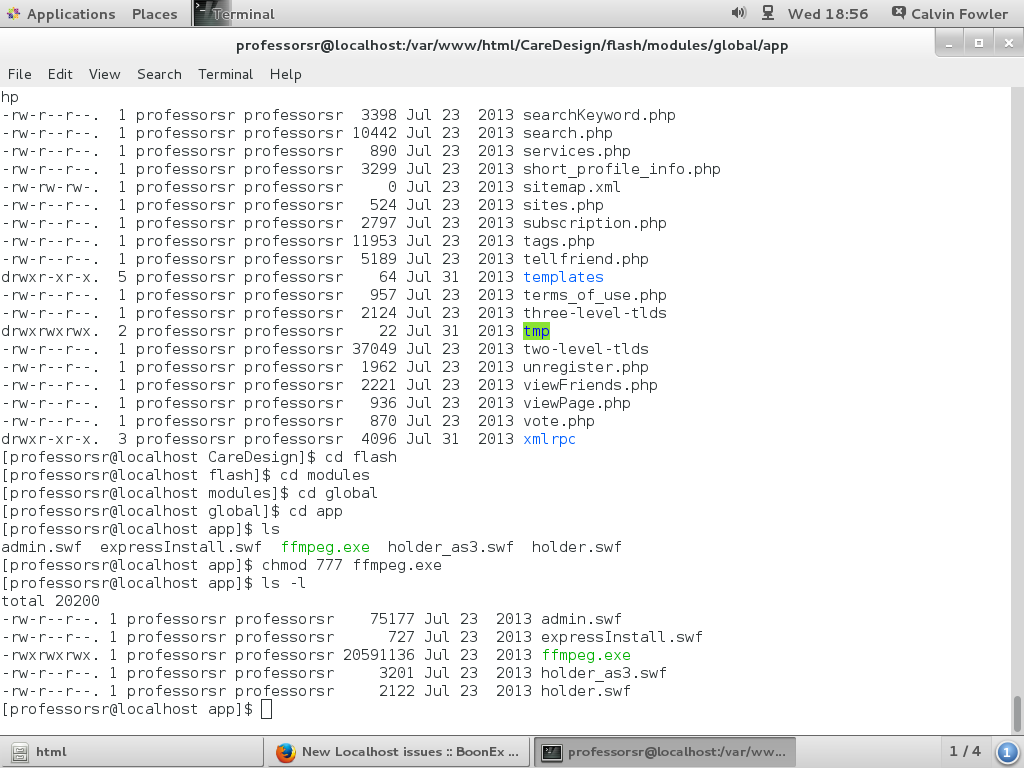Open the Help menu
The width and height of the screenshot is (1024, 768).
pyautogui.click(x=285, y=74)
